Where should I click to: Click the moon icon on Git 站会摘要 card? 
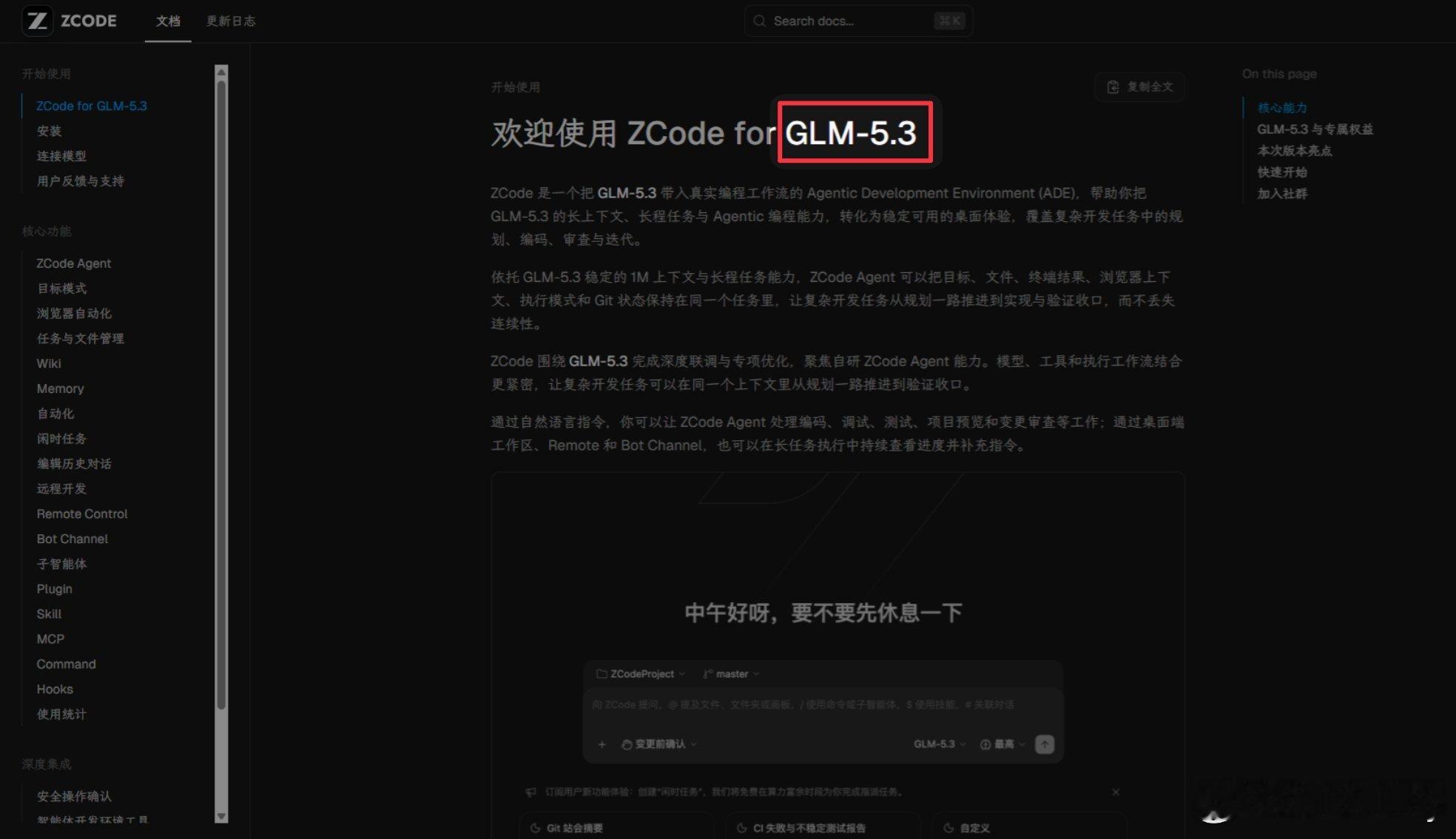click(x=535, y=828)
